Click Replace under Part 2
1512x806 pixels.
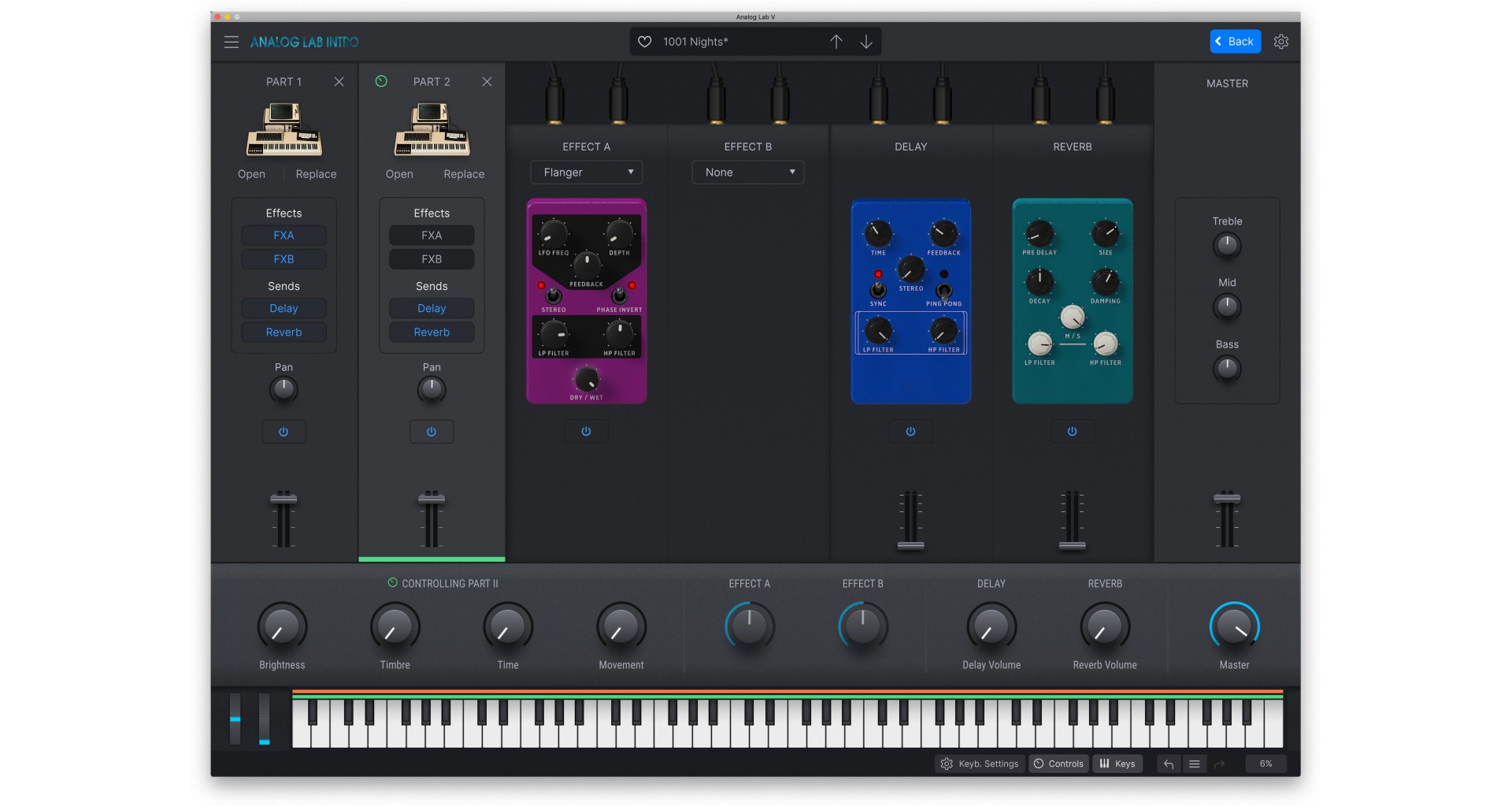click(464, 174)
